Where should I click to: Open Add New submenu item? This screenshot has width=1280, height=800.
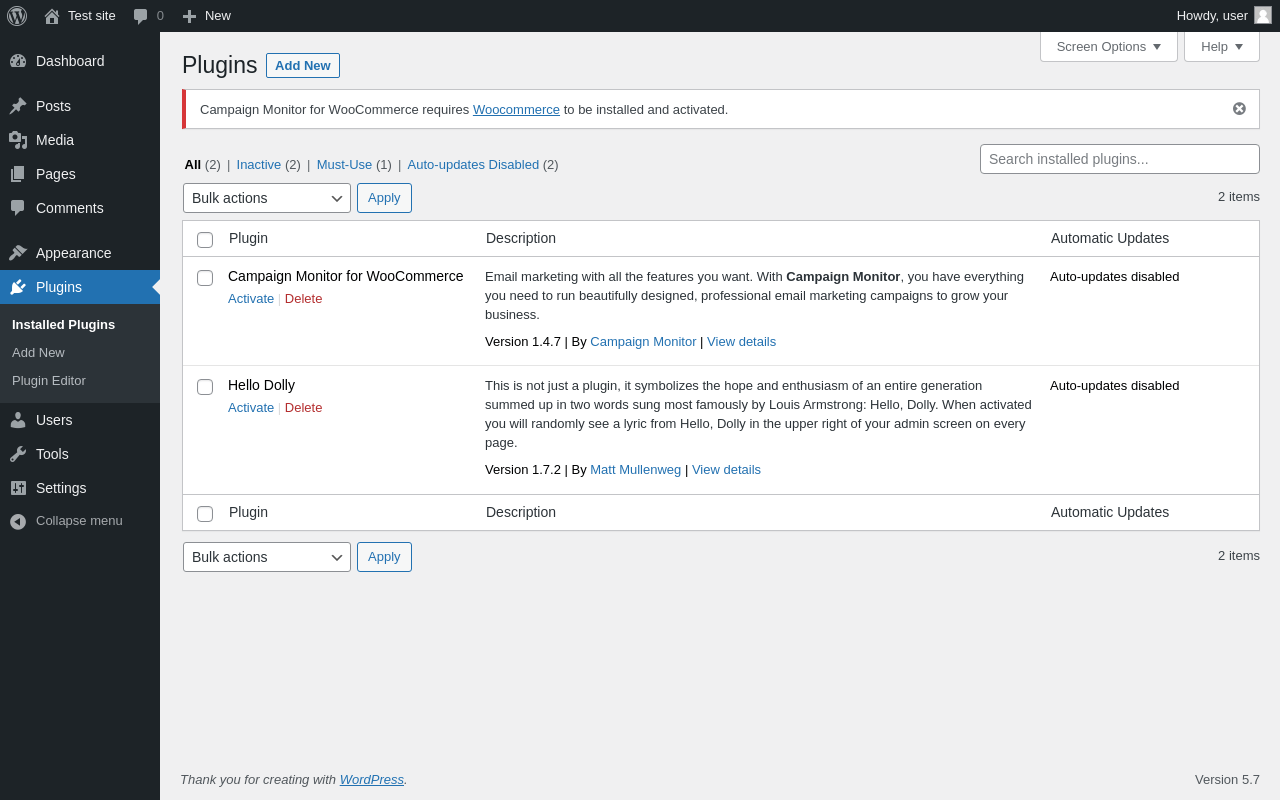[38, 353]
